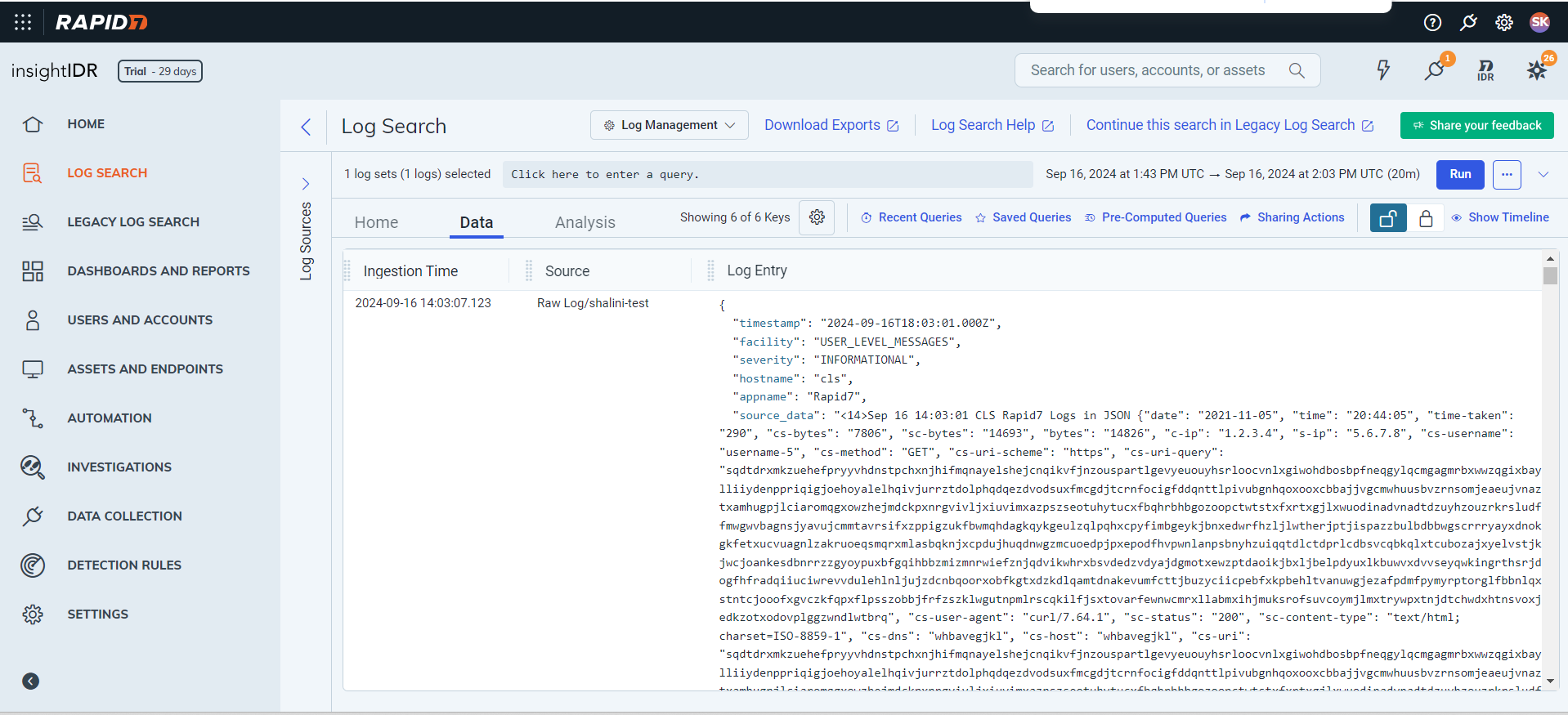This screenshot has height=715, width=1568.
Task: Open HOME in the sidebar menu
Action: click(x=86, y=124)
